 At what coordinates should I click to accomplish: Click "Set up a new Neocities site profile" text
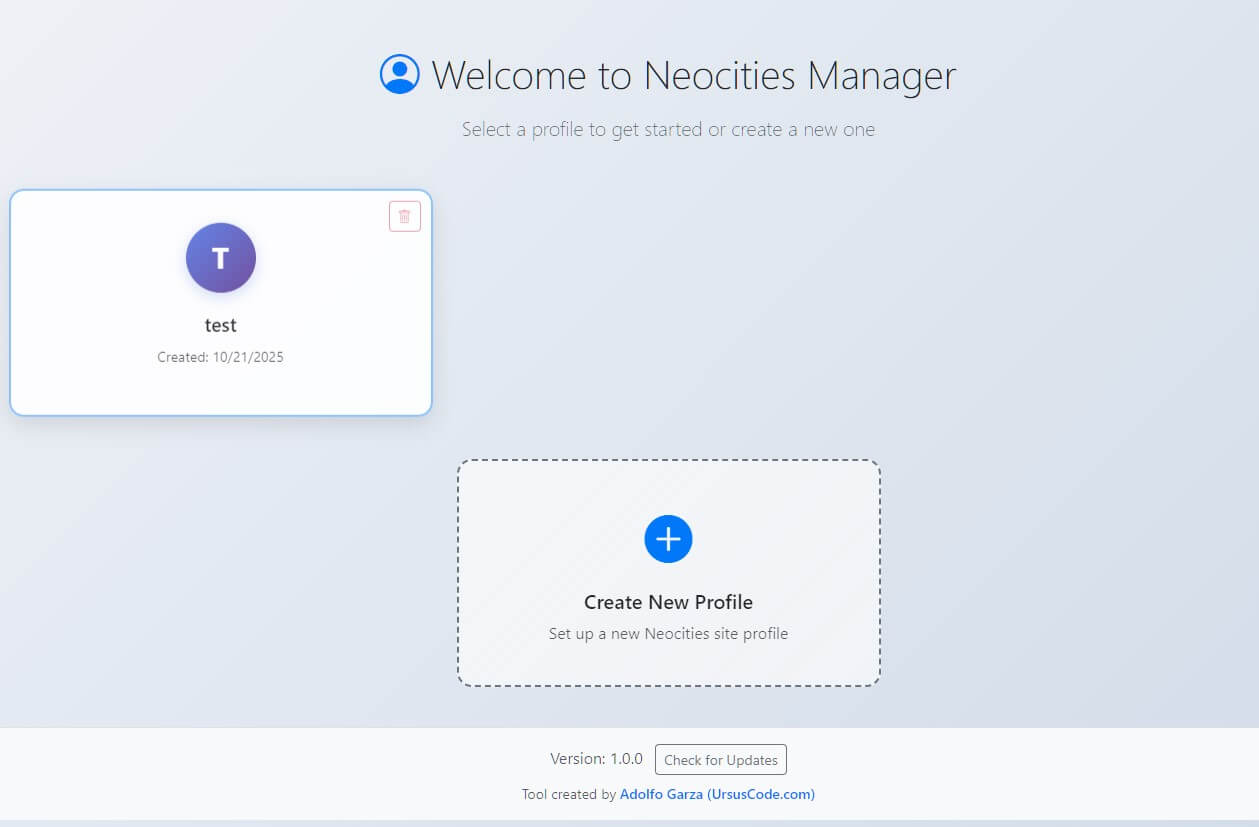point(668,634)
